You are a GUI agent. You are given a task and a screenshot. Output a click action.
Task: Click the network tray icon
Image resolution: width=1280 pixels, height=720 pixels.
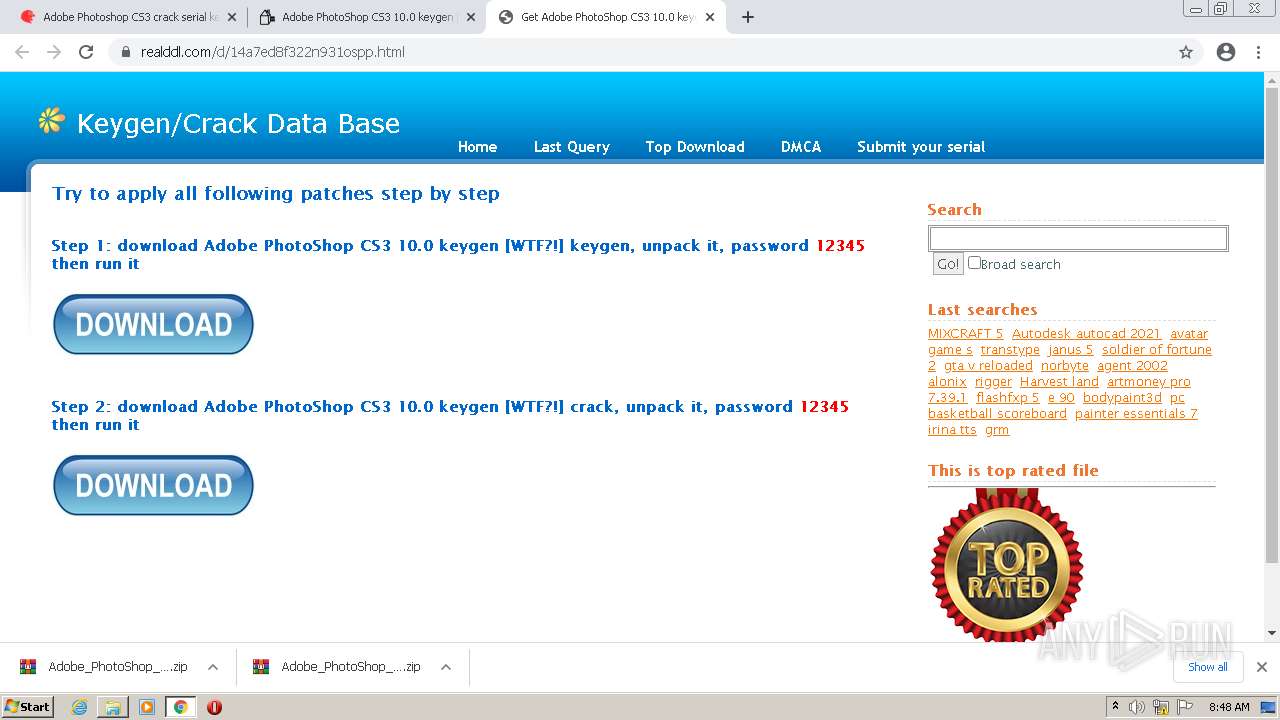coord(1161,707)
